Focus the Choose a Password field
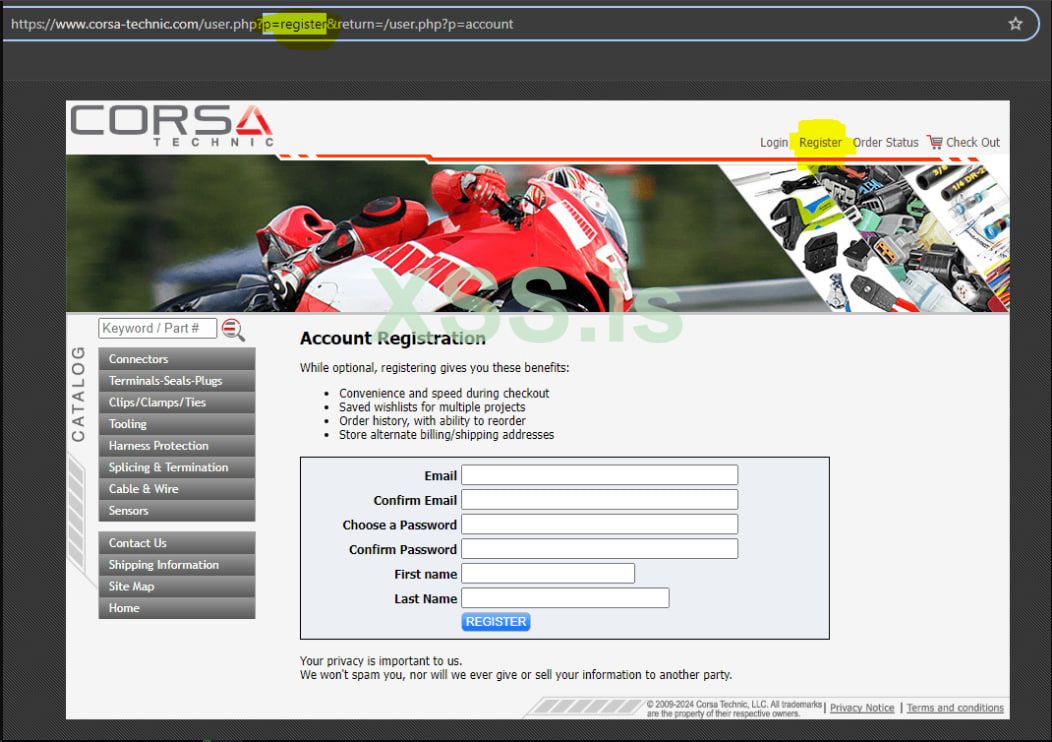Screen dimensions: 1052x742 pyautogui.click(x=599, y=524)
